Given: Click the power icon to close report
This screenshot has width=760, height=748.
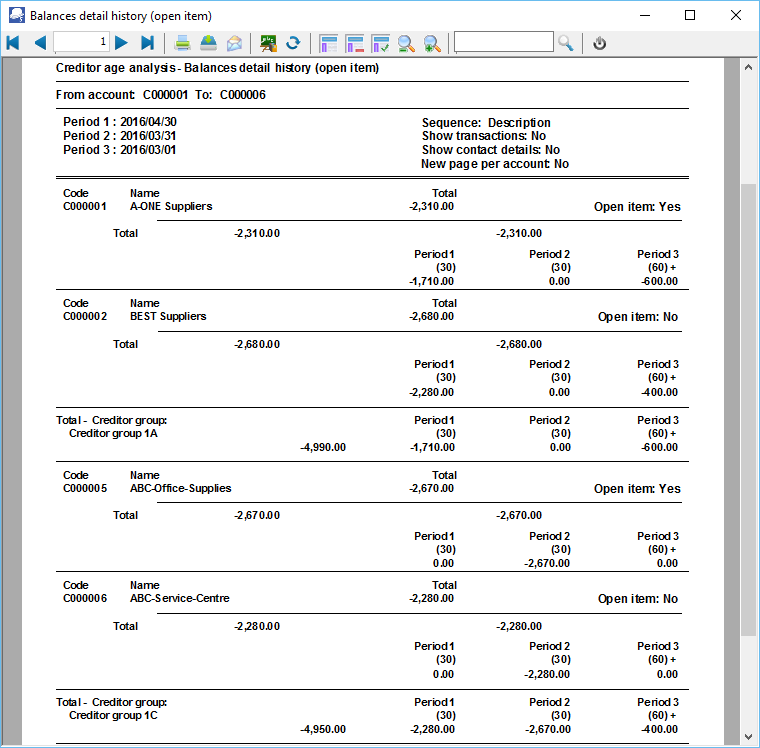Looking at the screenshot, I should tap(599, 43).
